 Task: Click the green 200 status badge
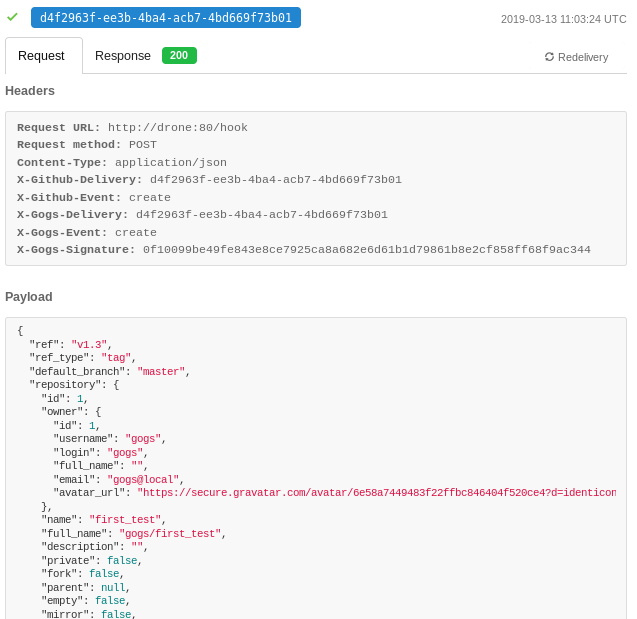point(179,55)
